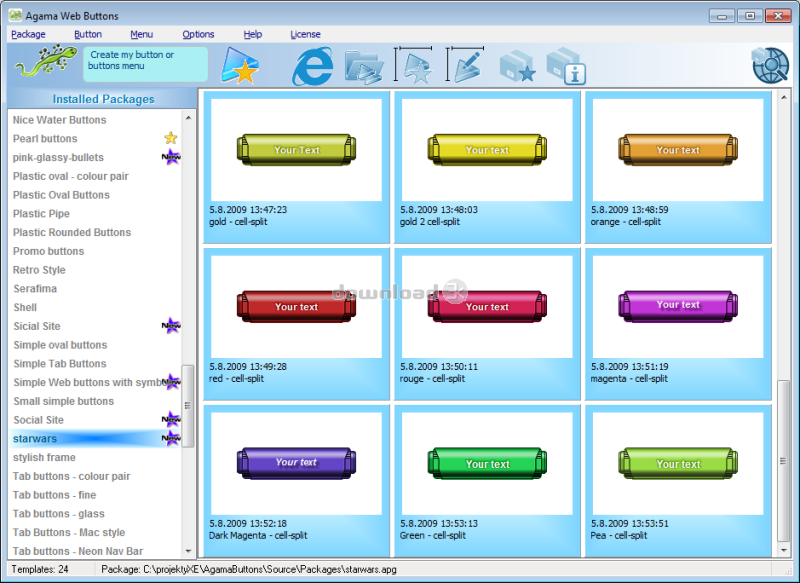Click templates pane scroll up arrow

(x=784, y=96)
